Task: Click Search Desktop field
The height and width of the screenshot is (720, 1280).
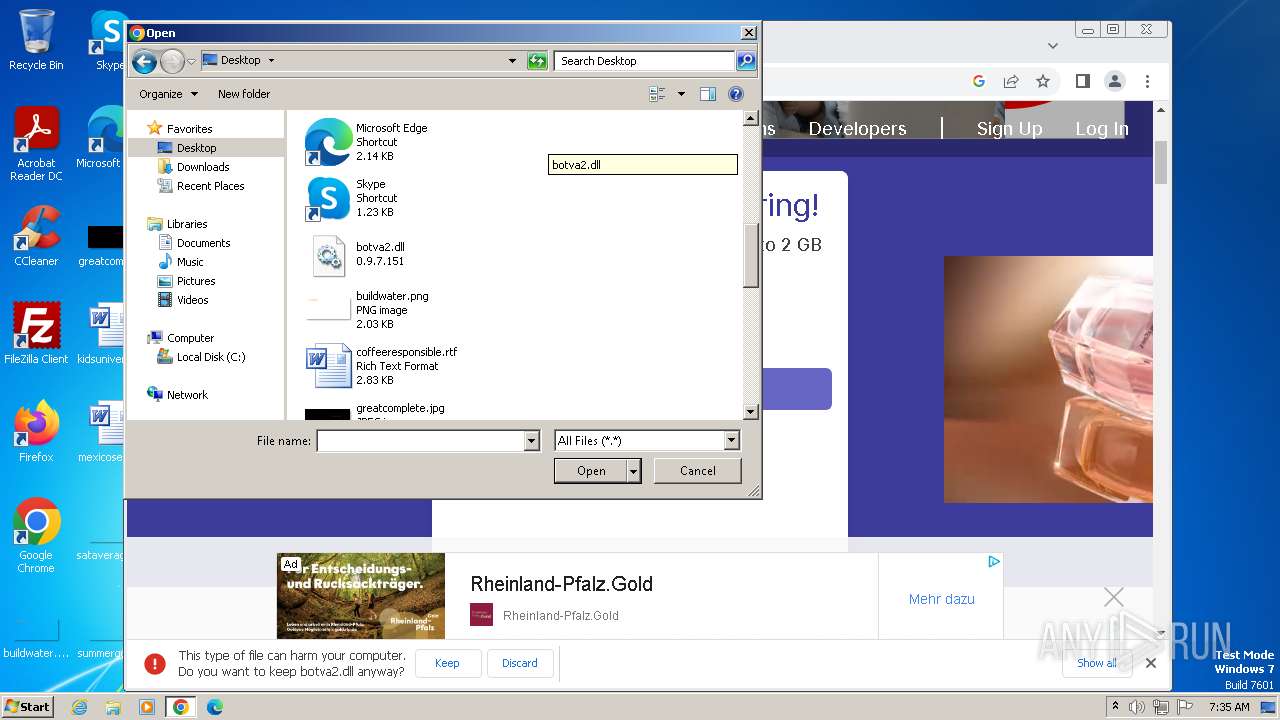Action: [645, 61]
